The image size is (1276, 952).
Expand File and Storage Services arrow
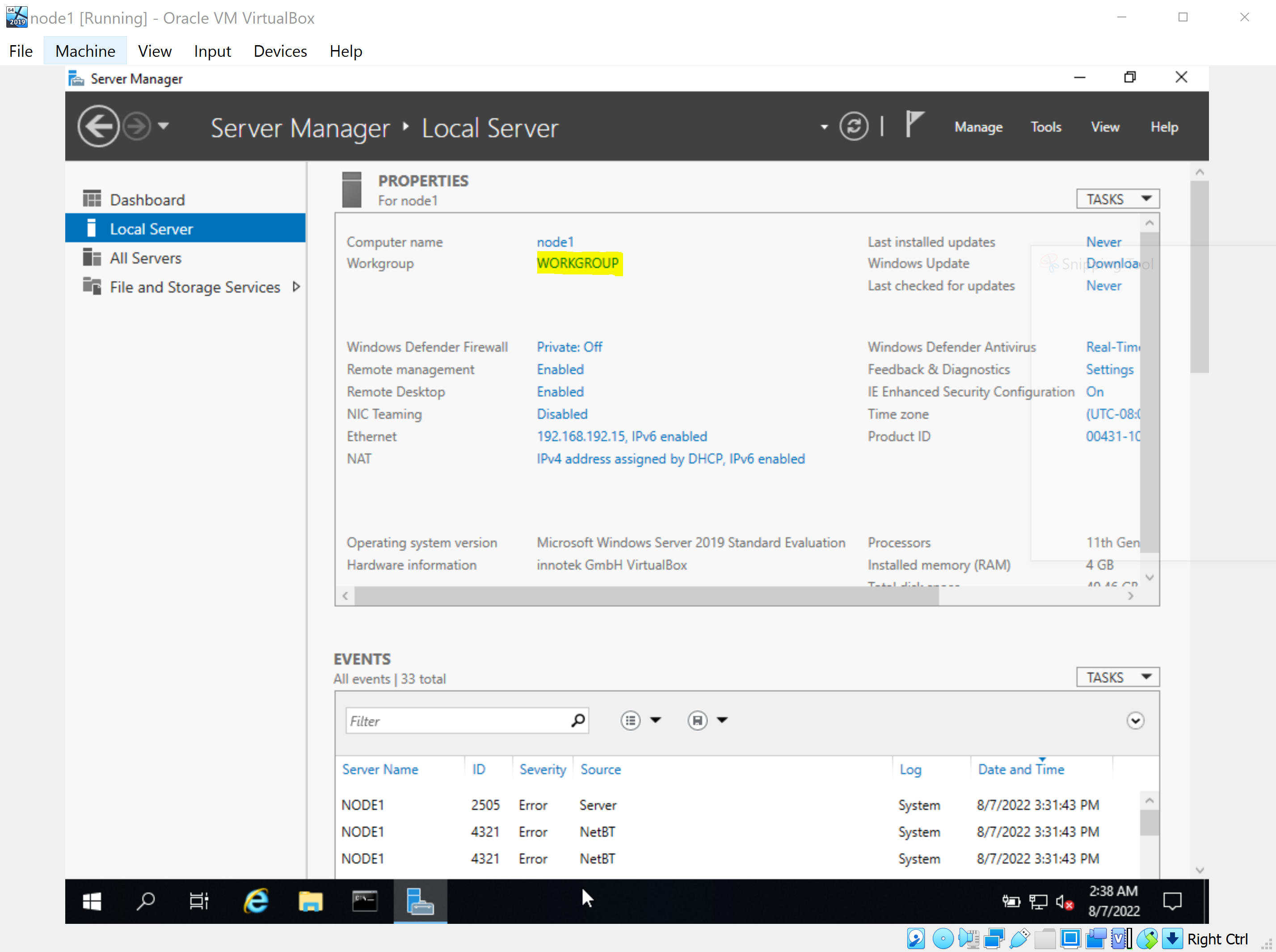click(296, 286)
